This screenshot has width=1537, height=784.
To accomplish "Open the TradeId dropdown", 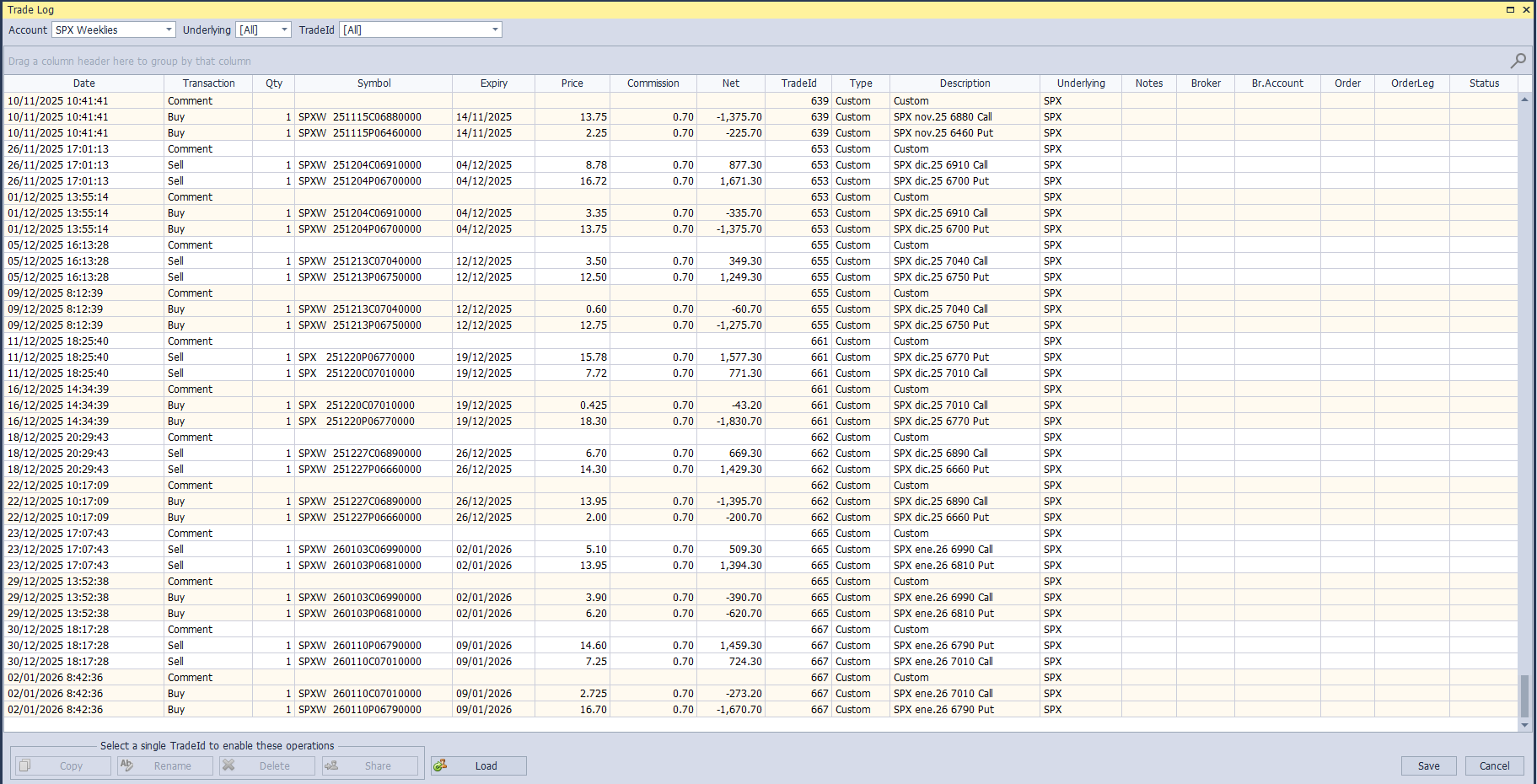I will click(x=494, y=29).
